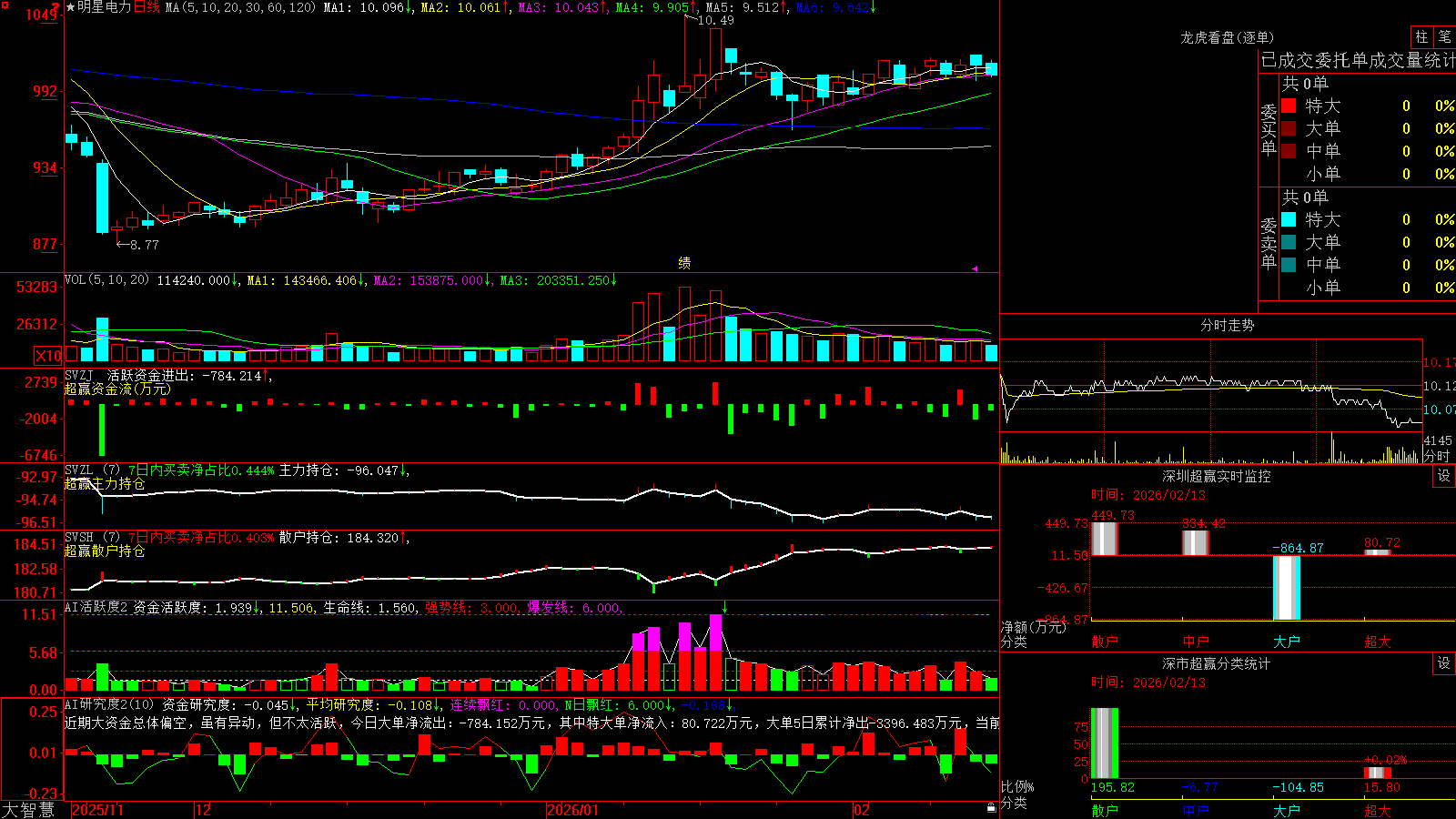
Task: Click the 明星电力 stock name
Action: [104, 7]
